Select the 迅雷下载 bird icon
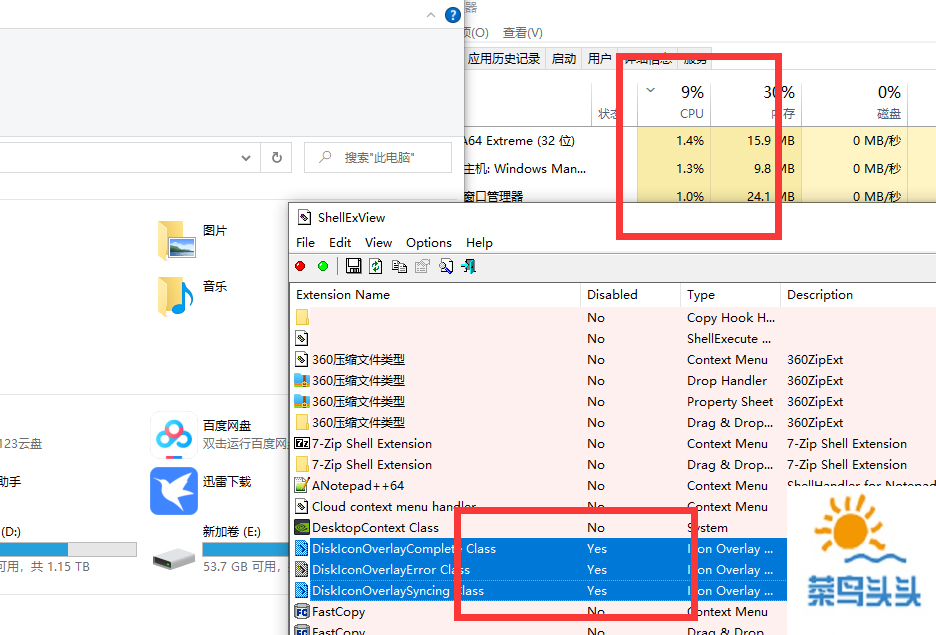The image size is (936, 635). [x=174, y=491]
